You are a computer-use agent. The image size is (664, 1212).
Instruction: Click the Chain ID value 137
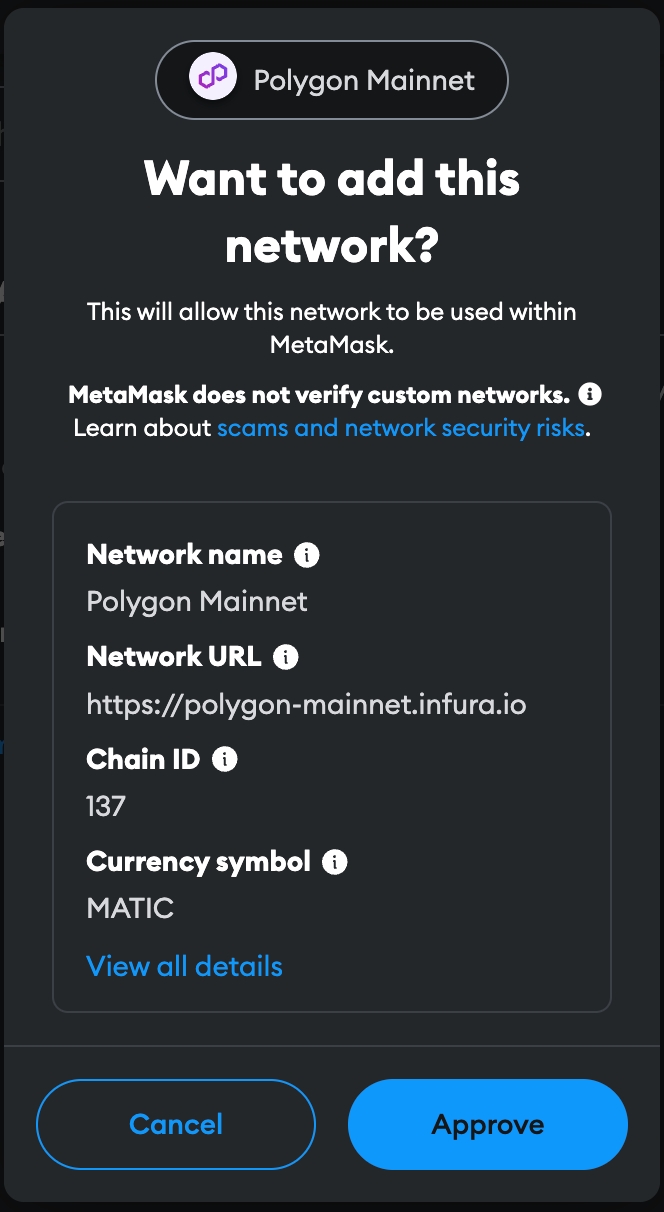(x=106, y=807)
